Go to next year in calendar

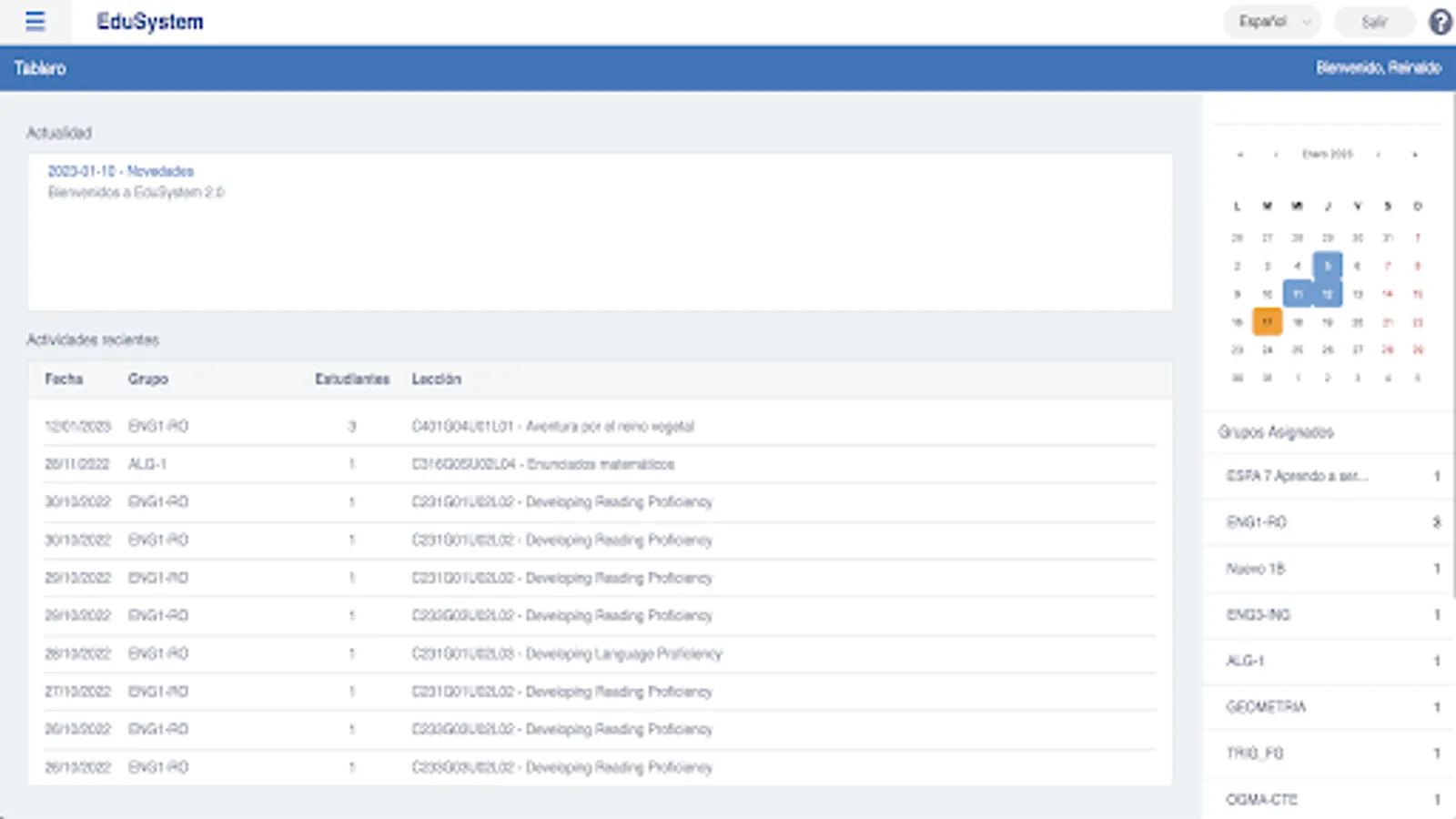click(x=1415, y=155)
